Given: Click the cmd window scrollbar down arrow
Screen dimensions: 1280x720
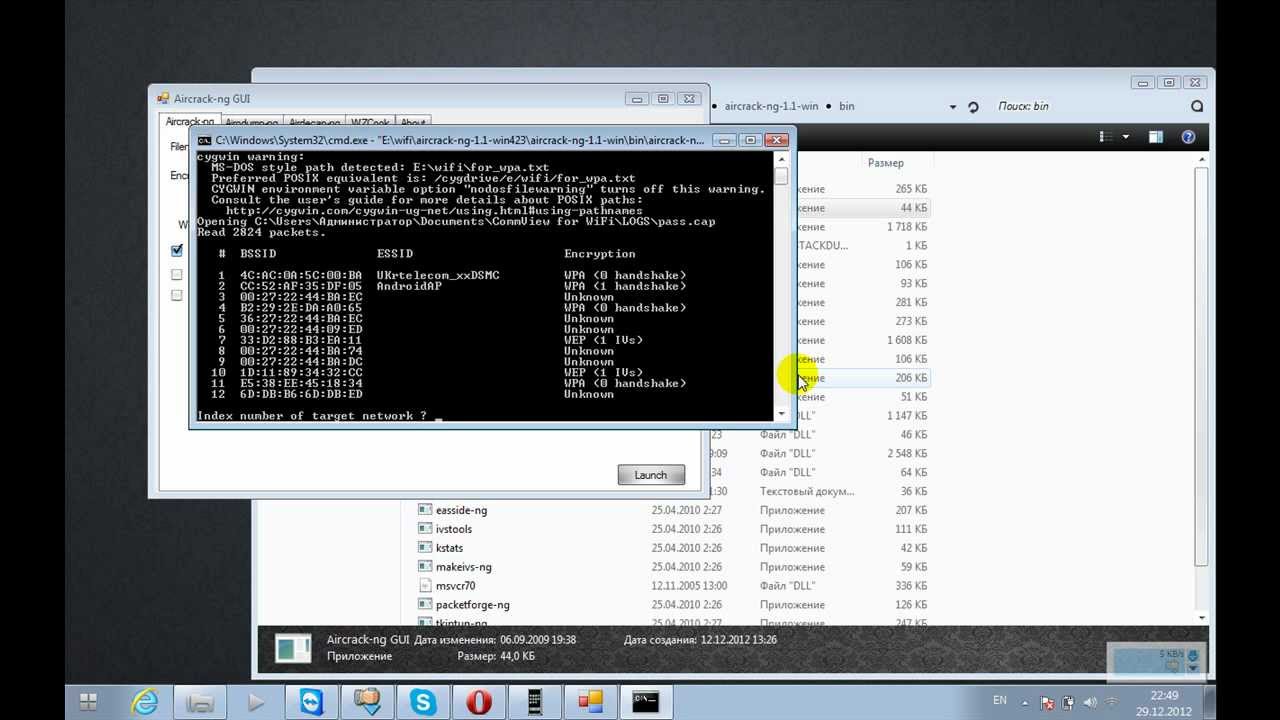Looking at the screenshot, I should [781, 413].
